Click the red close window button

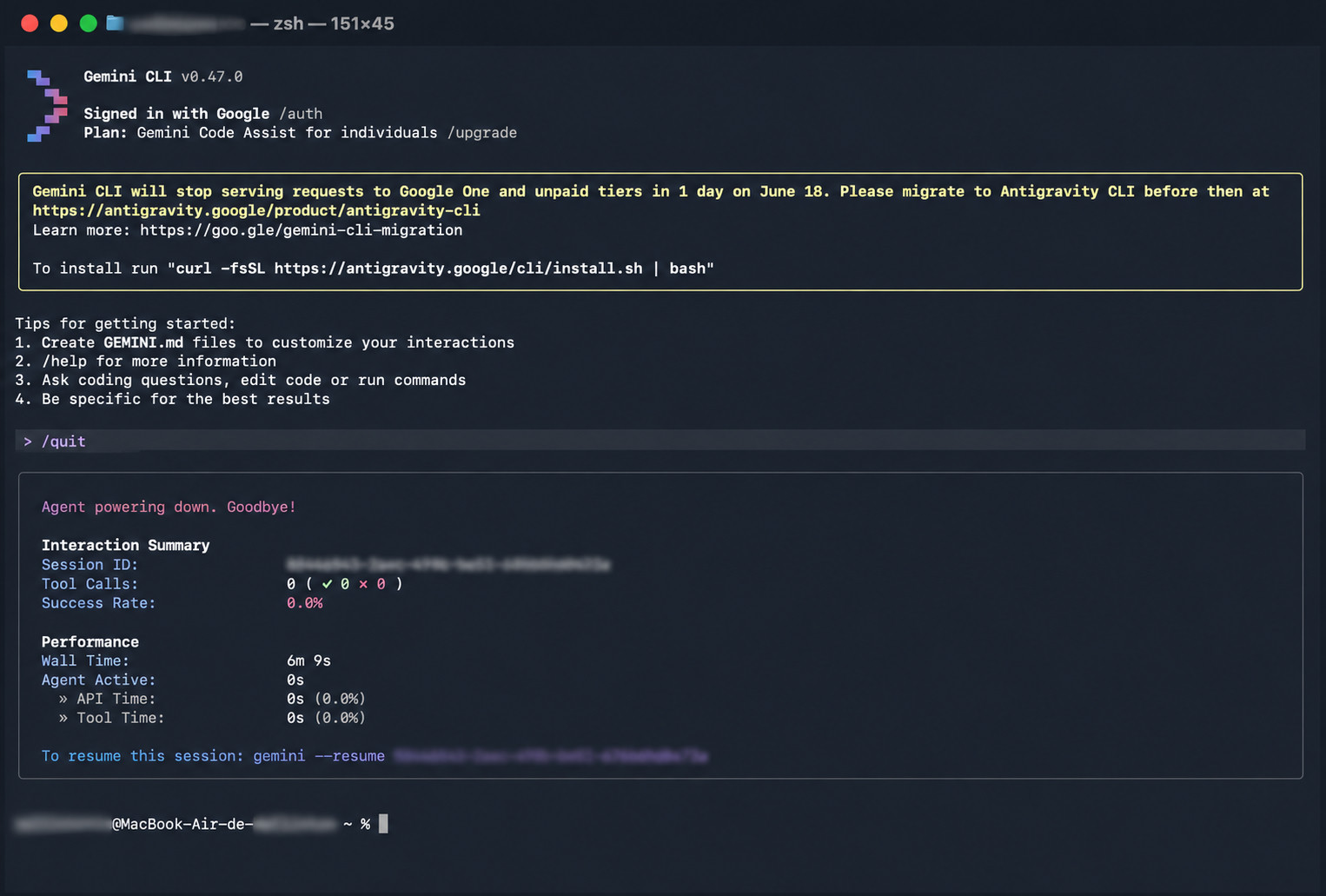click(30, 23)
